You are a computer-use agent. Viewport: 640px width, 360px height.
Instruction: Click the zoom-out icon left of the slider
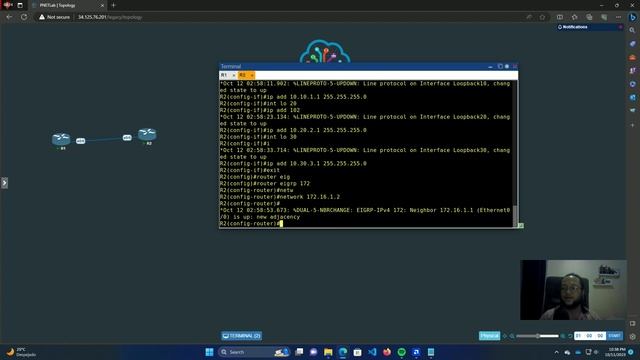(x=512, y=336)
